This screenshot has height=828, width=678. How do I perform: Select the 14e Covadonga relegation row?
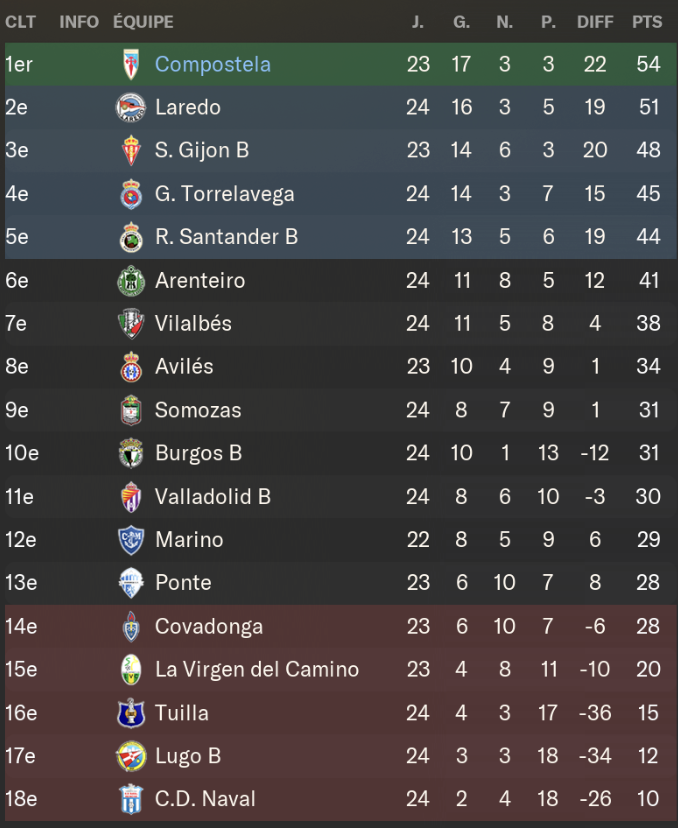(x=339, y=626)
